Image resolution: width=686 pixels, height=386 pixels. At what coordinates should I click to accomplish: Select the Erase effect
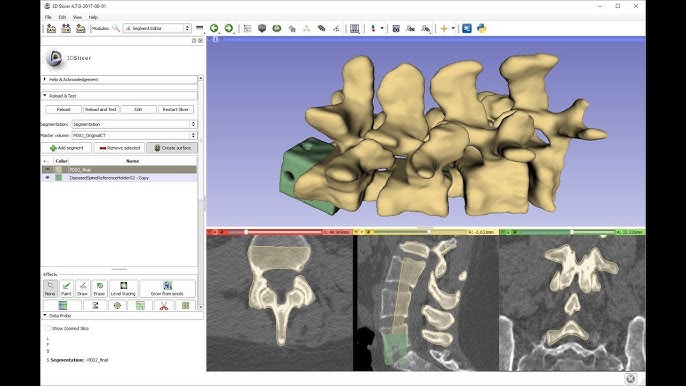click(x=99, y=288)
